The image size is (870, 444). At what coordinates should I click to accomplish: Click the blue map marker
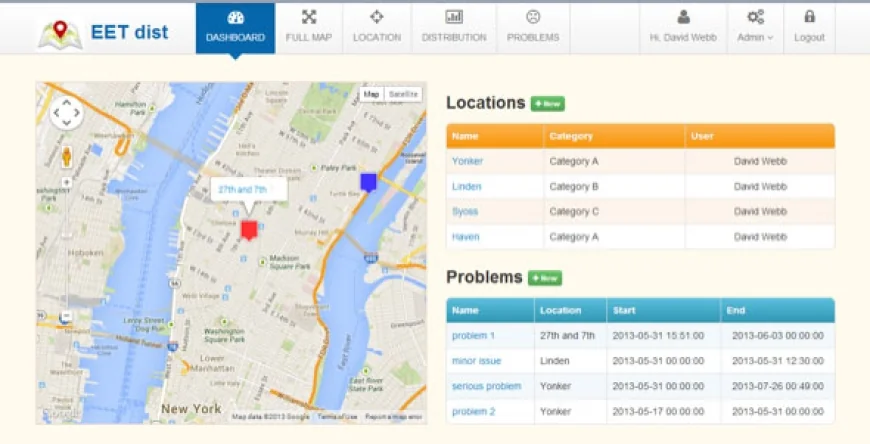[x=368, y=181]
